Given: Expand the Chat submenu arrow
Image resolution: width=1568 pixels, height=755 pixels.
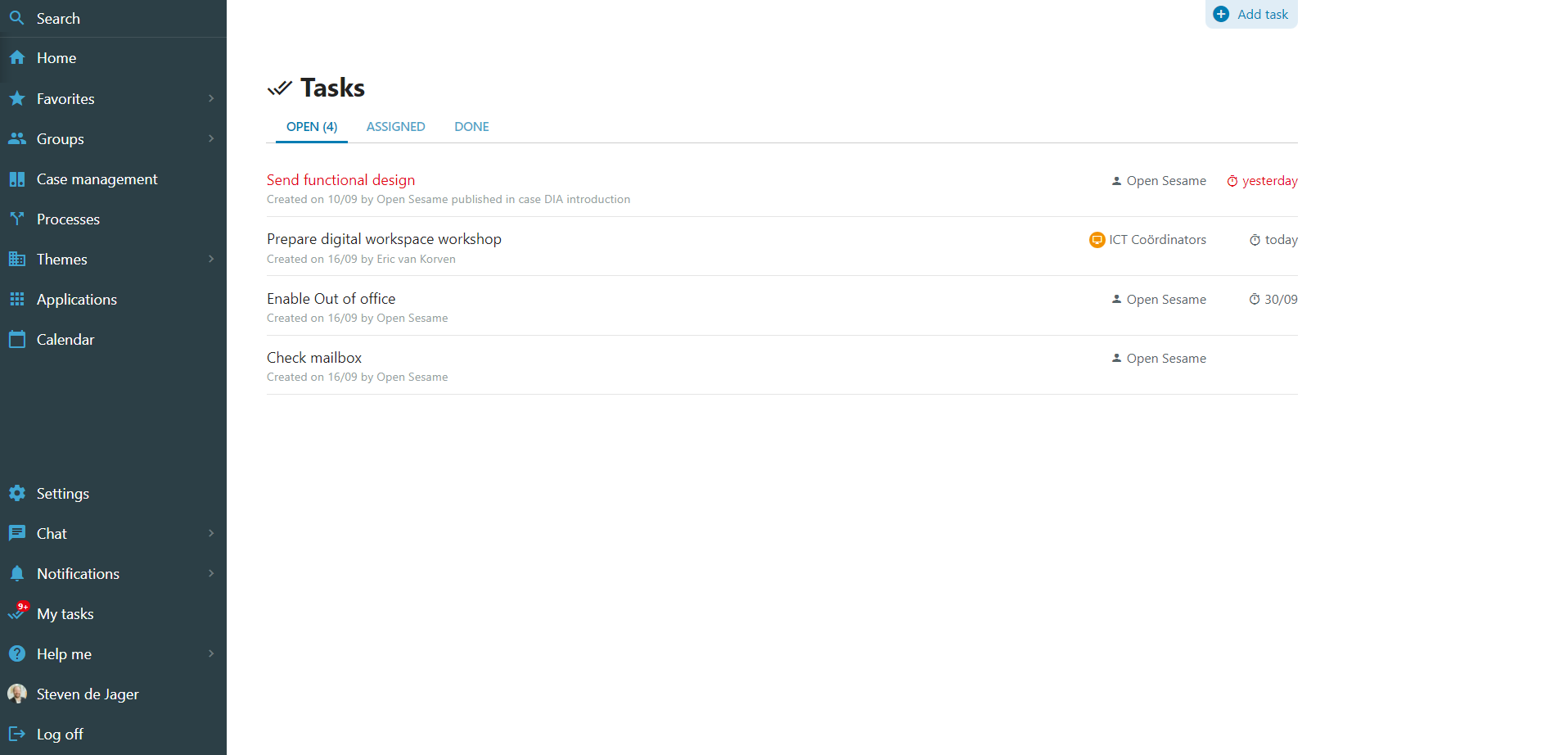Looking at the screenshot, I should [211, 534].
